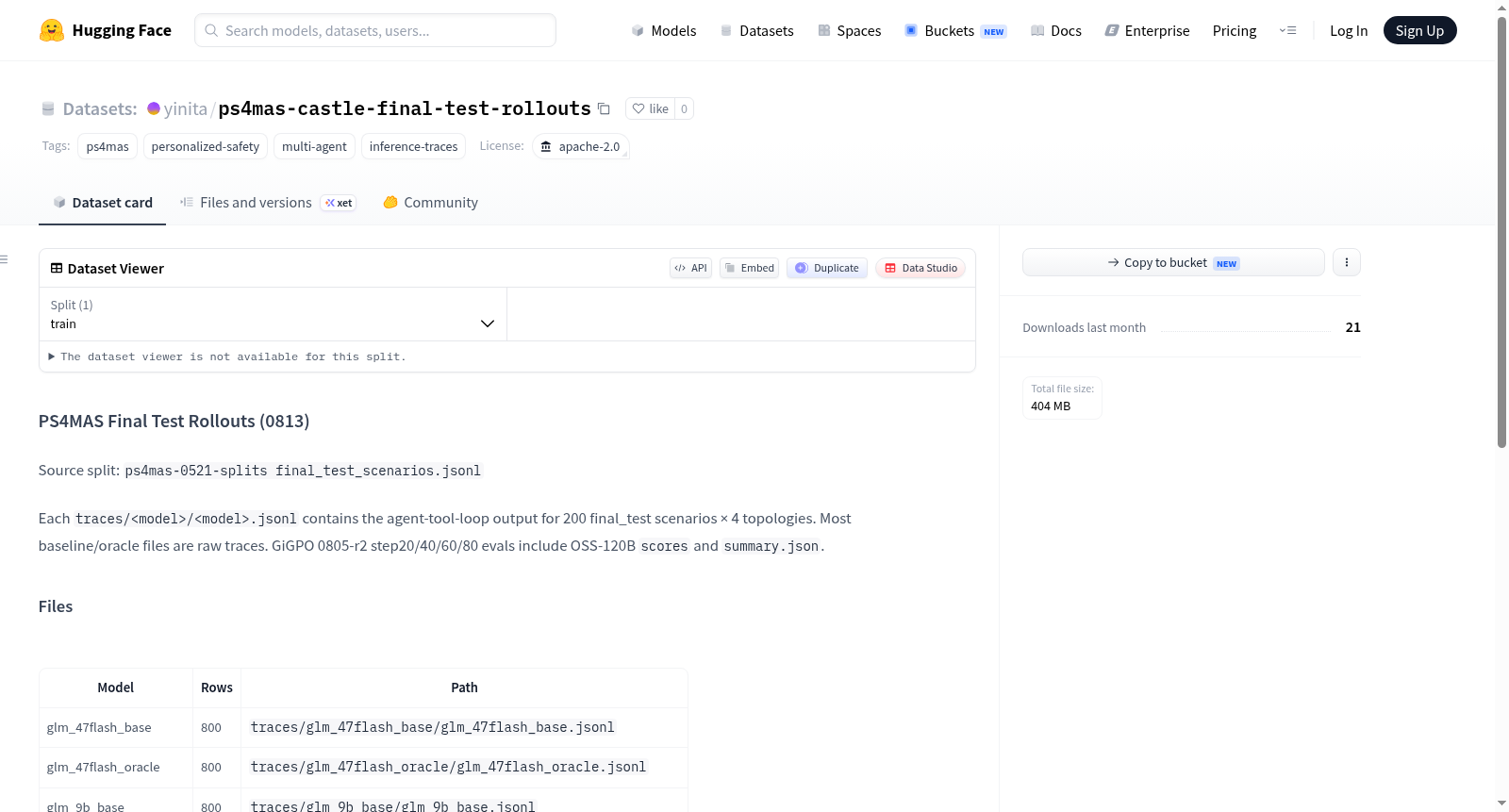Click the heart like button
Screen dimensions: 1509x812
[x=651, y=108]
